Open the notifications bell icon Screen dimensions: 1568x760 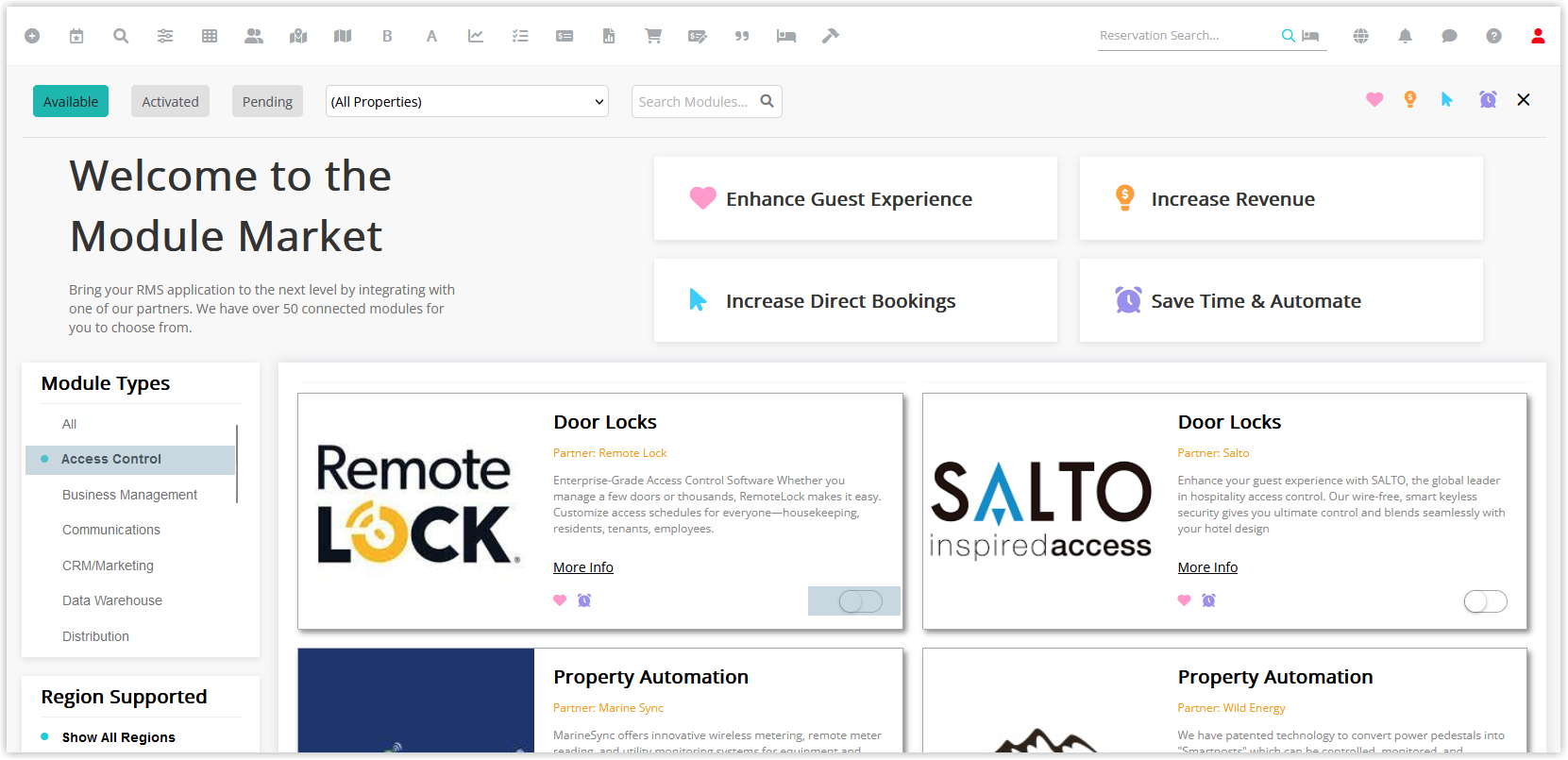(x=1405, y=36)
